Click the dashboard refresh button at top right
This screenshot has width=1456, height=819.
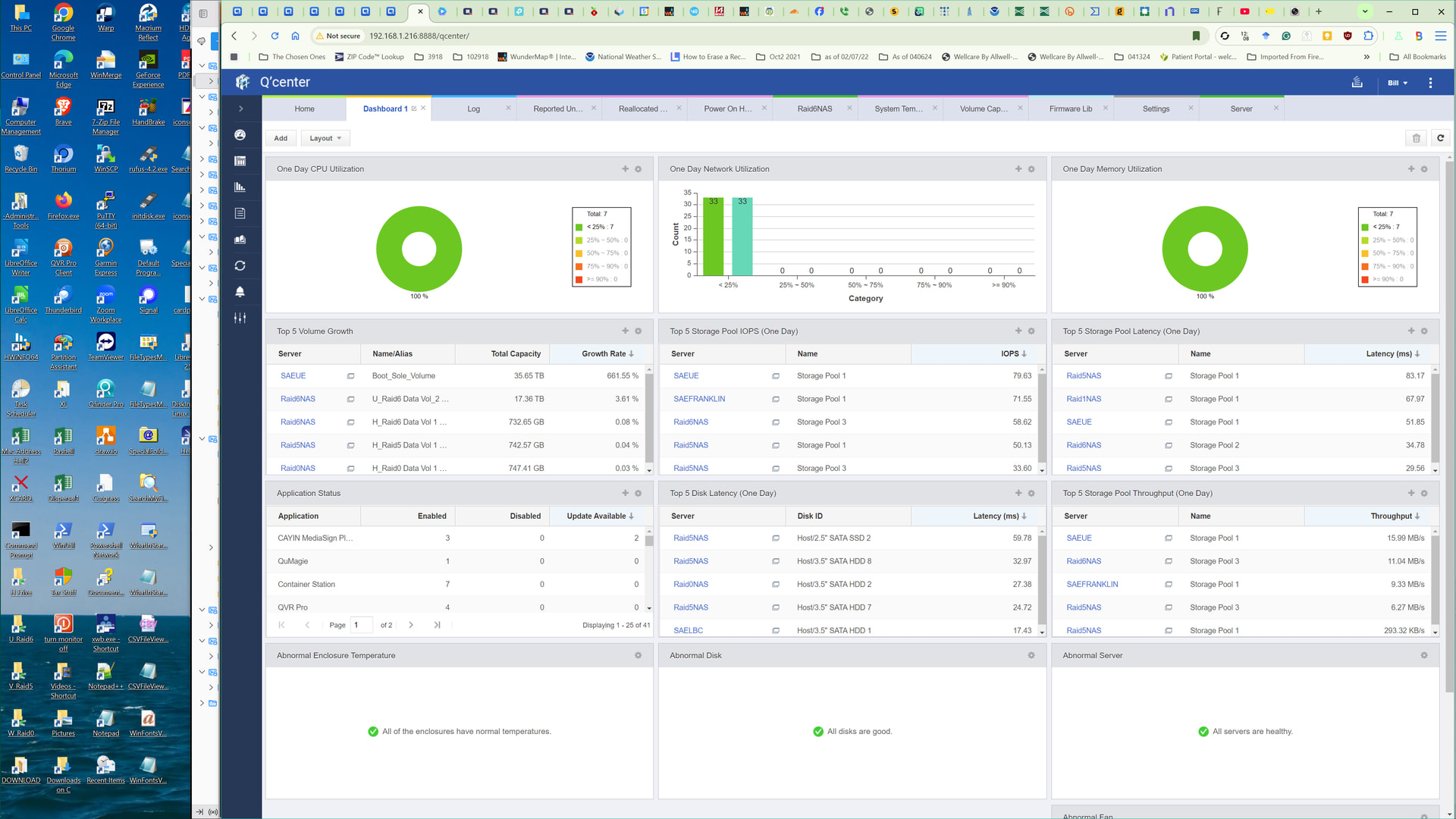pos(1440,138)
